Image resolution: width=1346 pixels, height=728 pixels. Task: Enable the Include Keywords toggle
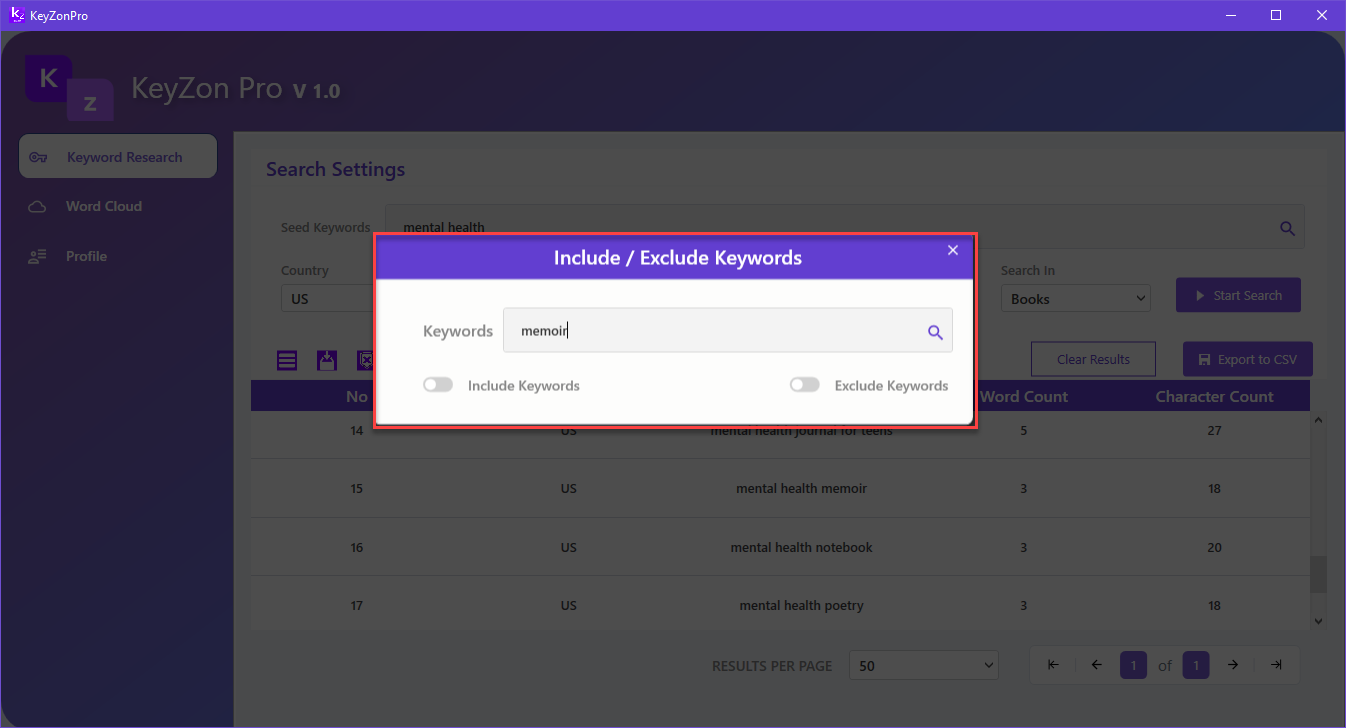pyautogui.click(x=437, y=385)
